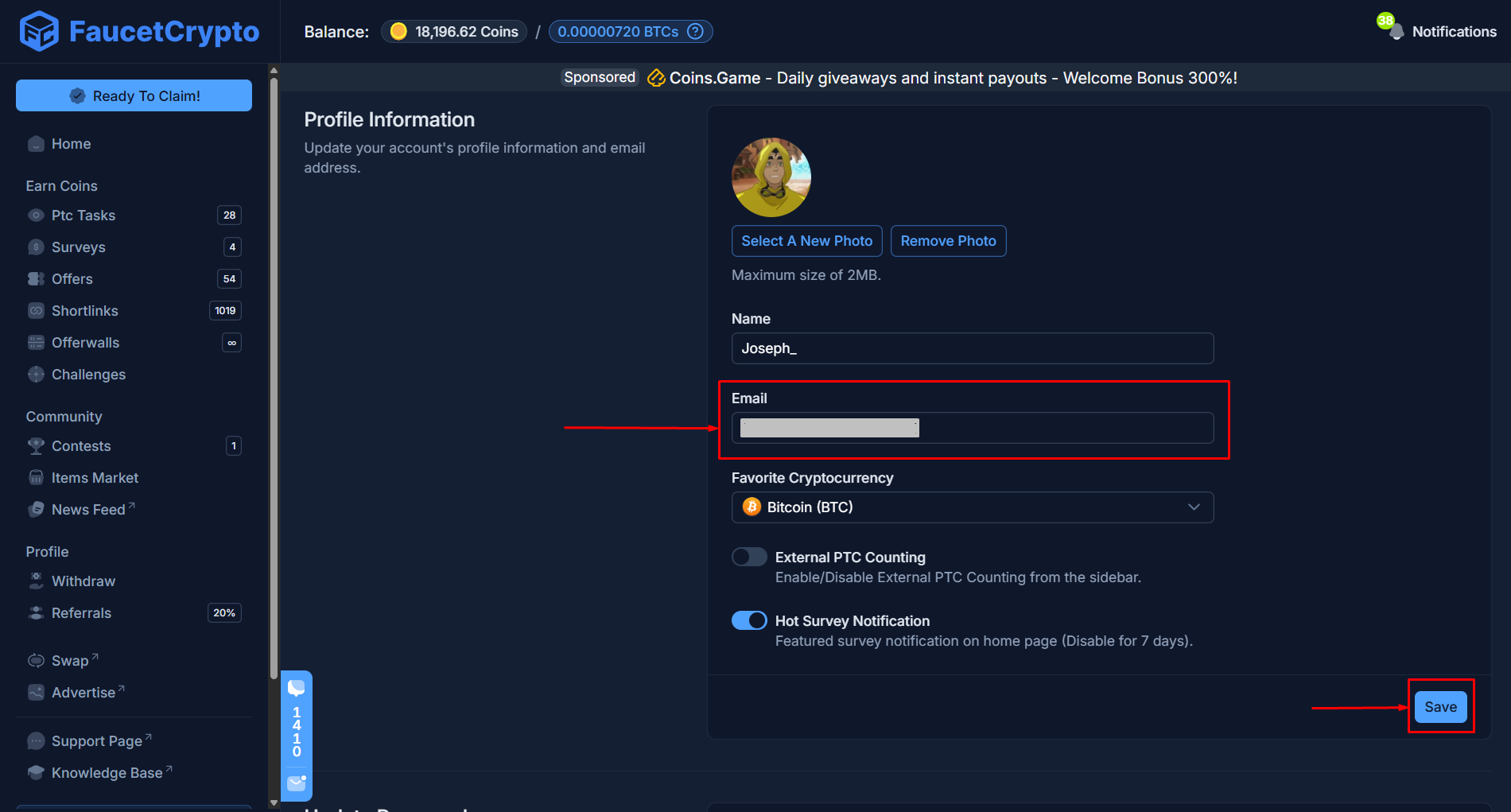Save the profile information changes

(1440, 706)
